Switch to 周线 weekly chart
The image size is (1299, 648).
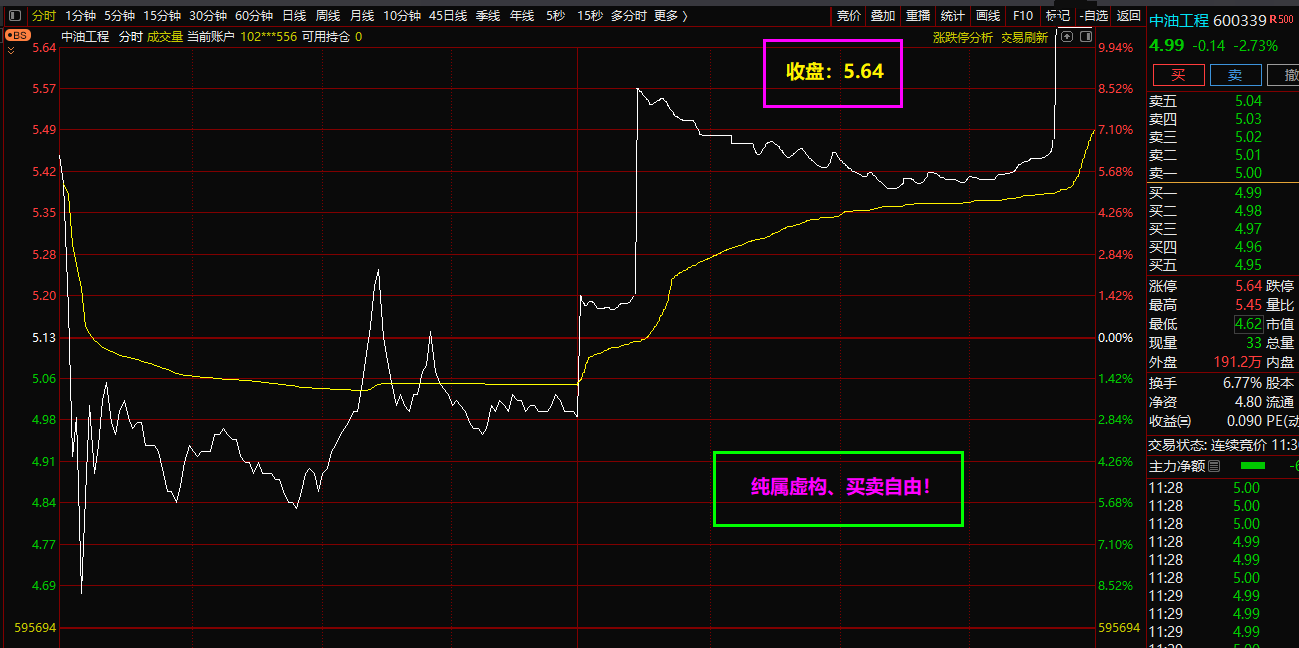328,16
